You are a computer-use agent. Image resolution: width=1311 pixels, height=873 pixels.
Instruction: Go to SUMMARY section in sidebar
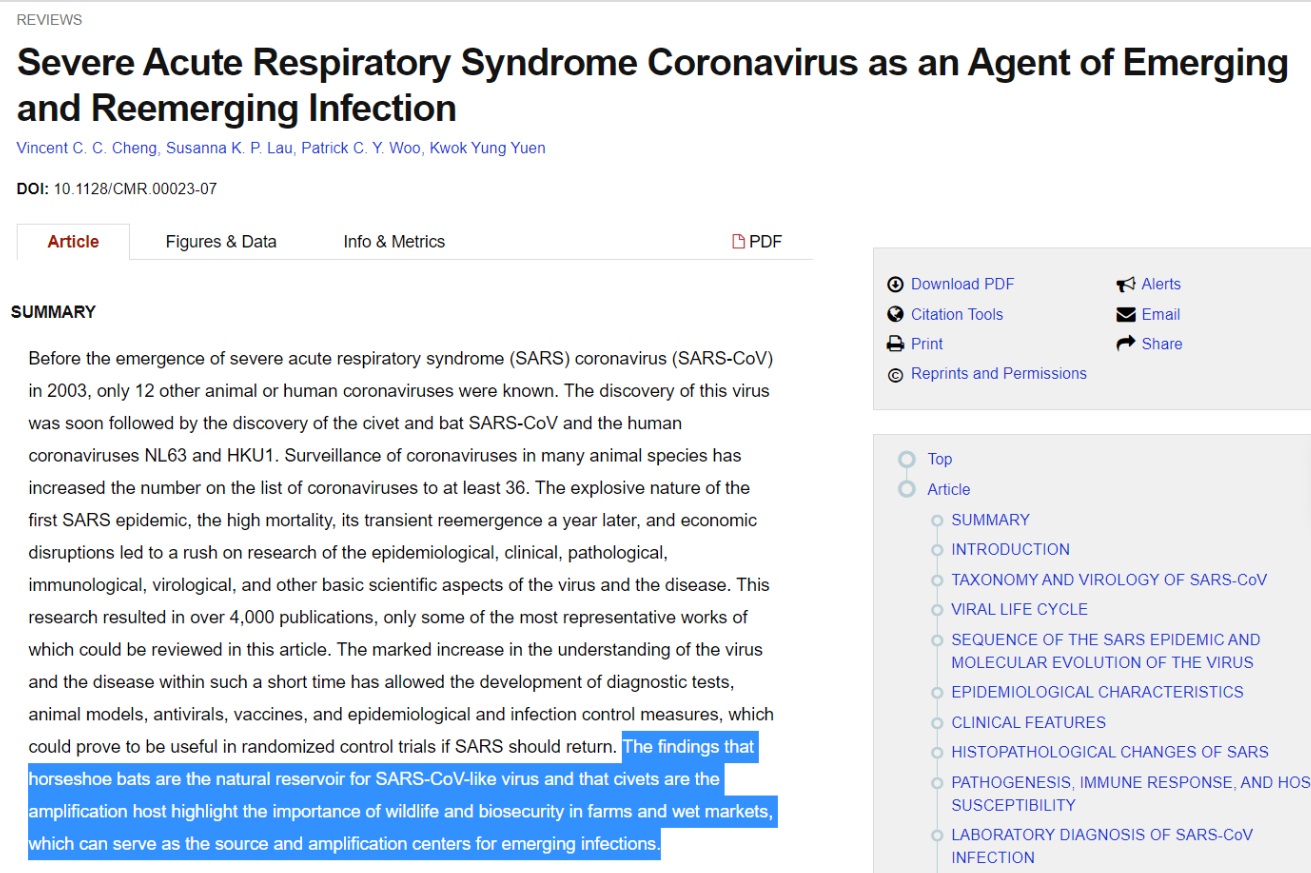990,520
